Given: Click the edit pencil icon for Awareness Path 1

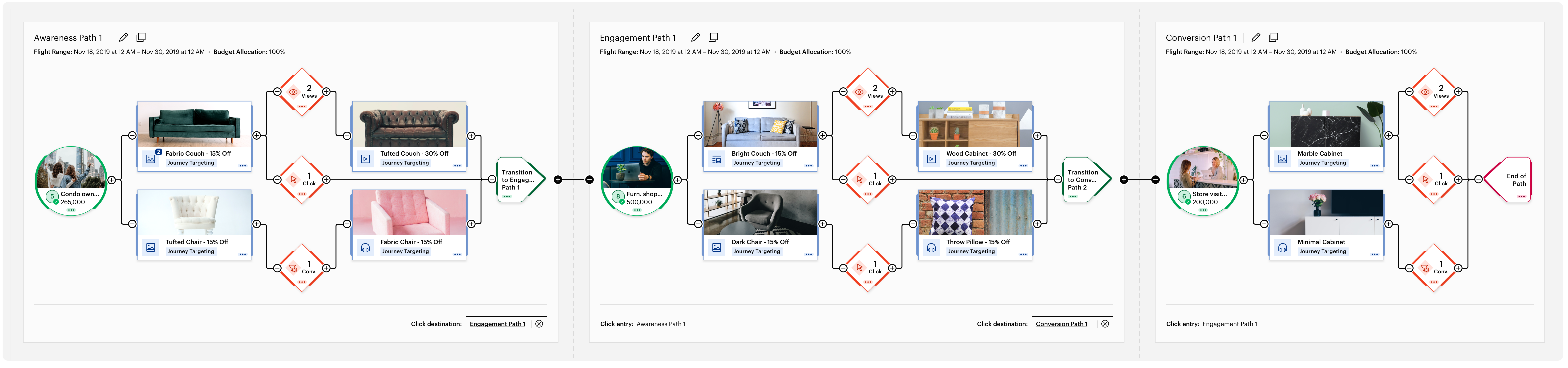Looking at the screenshot, I should coord(124,37).
